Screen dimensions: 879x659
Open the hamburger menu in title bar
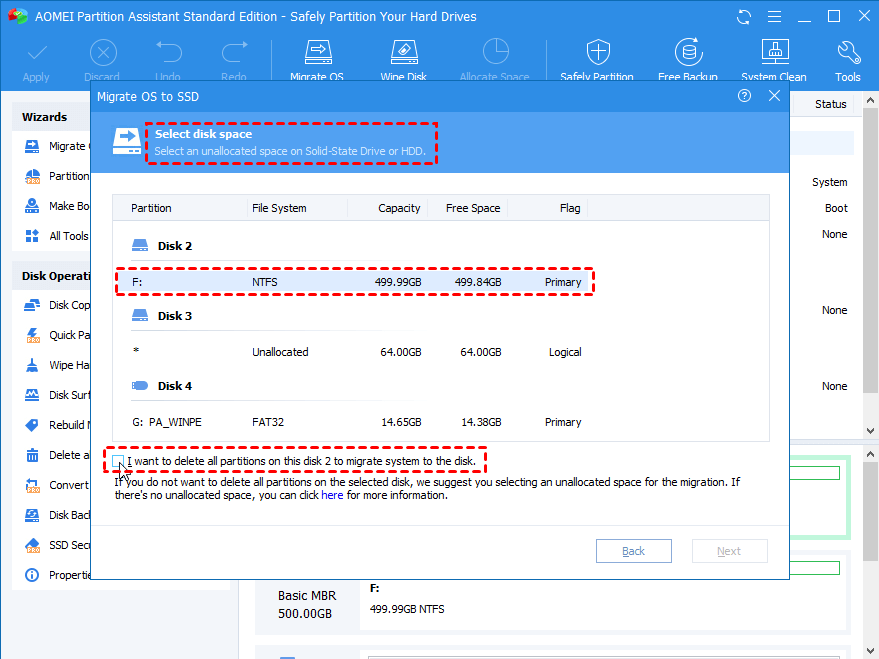tap(774, 17)
